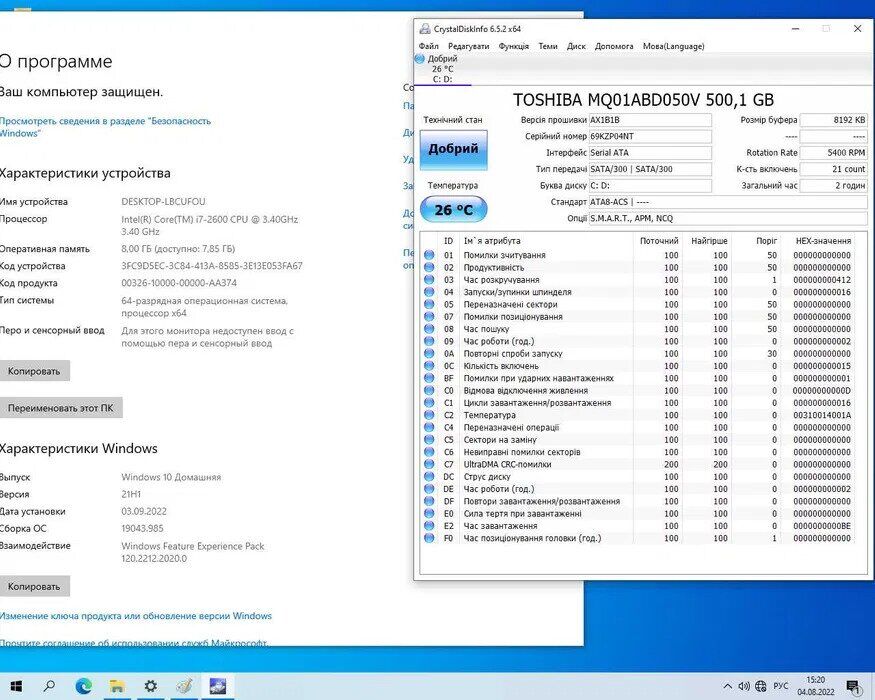Click the status orb for Помилки позиціонування
875x700 pixels.
pyautogui.click(x=429, y=317)
